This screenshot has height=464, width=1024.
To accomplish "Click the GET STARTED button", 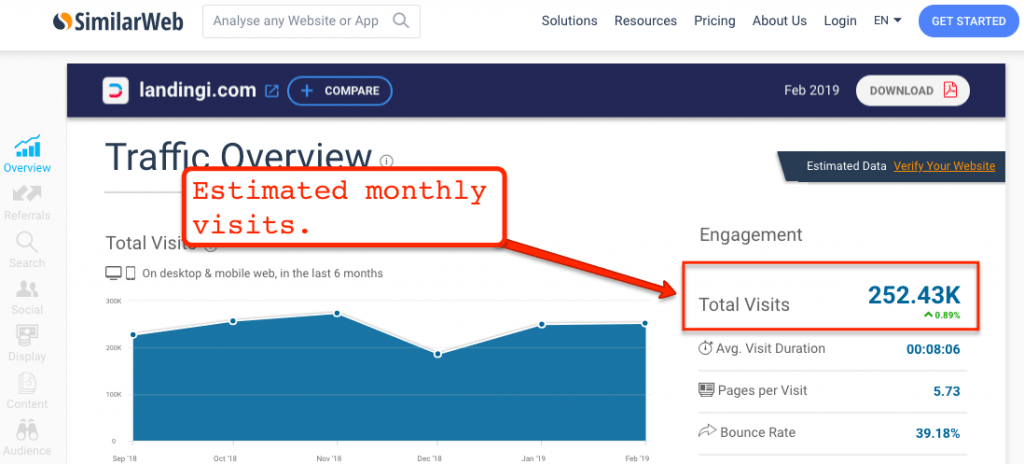I will pos(968,21).
